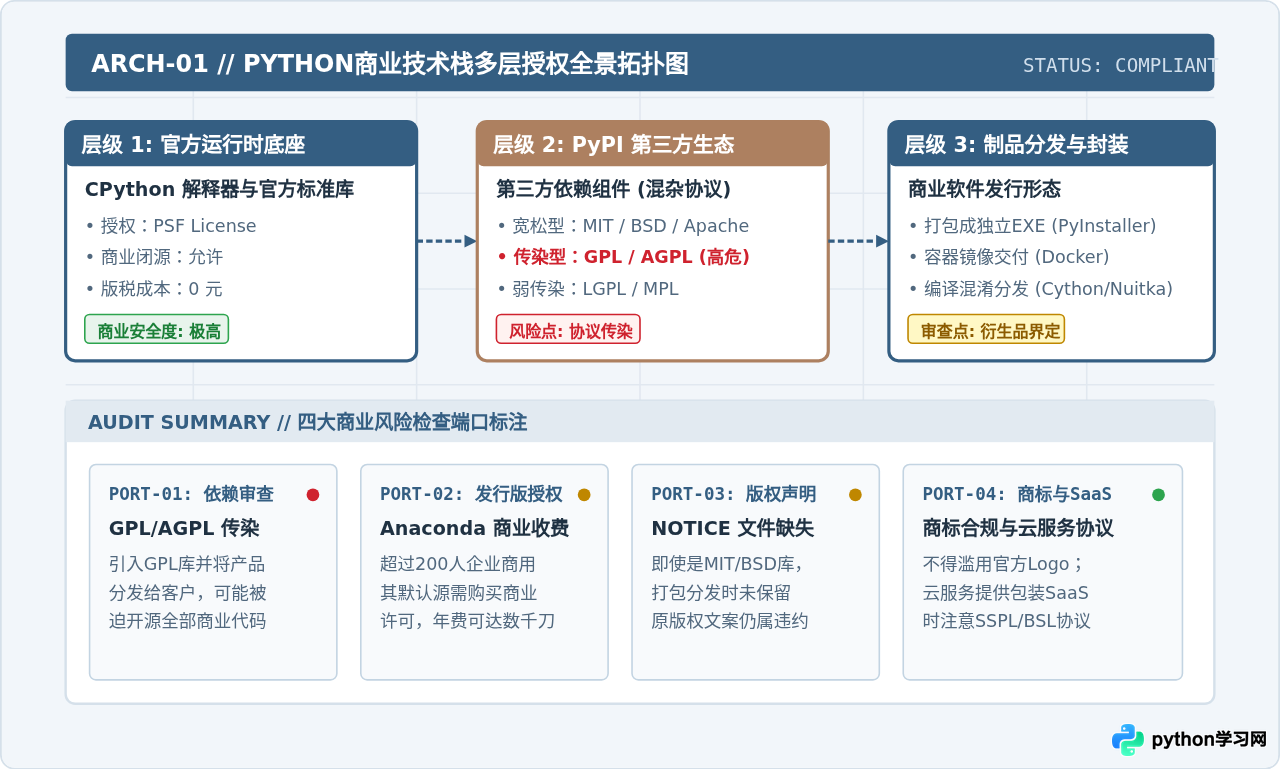
Task: Click the 许可，年费可达数千刀 description line
Action: pos(467,621)
